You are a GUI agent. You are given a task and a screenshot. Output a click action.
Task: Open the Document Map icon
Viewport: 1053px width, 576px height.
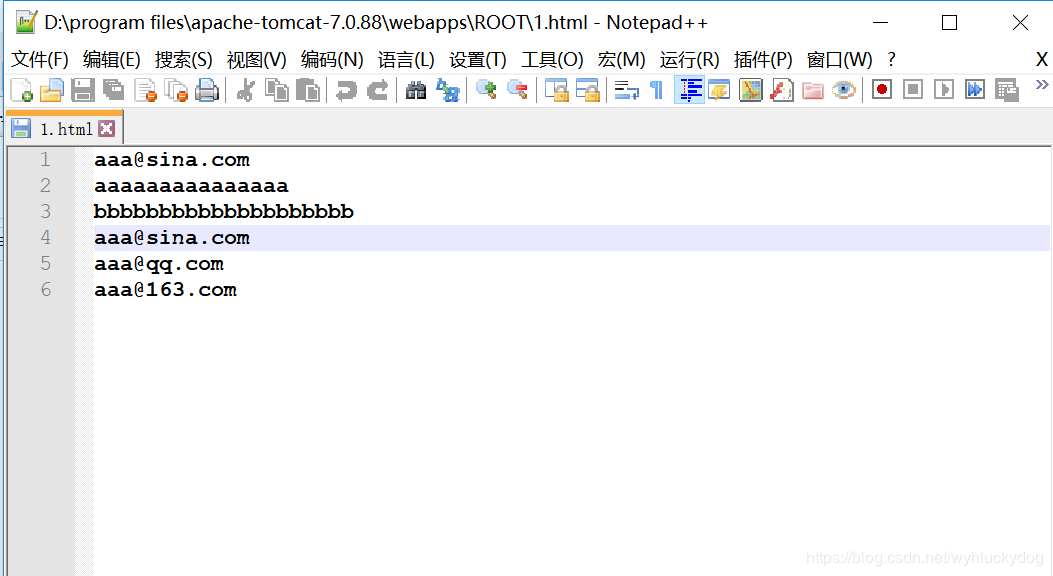(750, 89)
